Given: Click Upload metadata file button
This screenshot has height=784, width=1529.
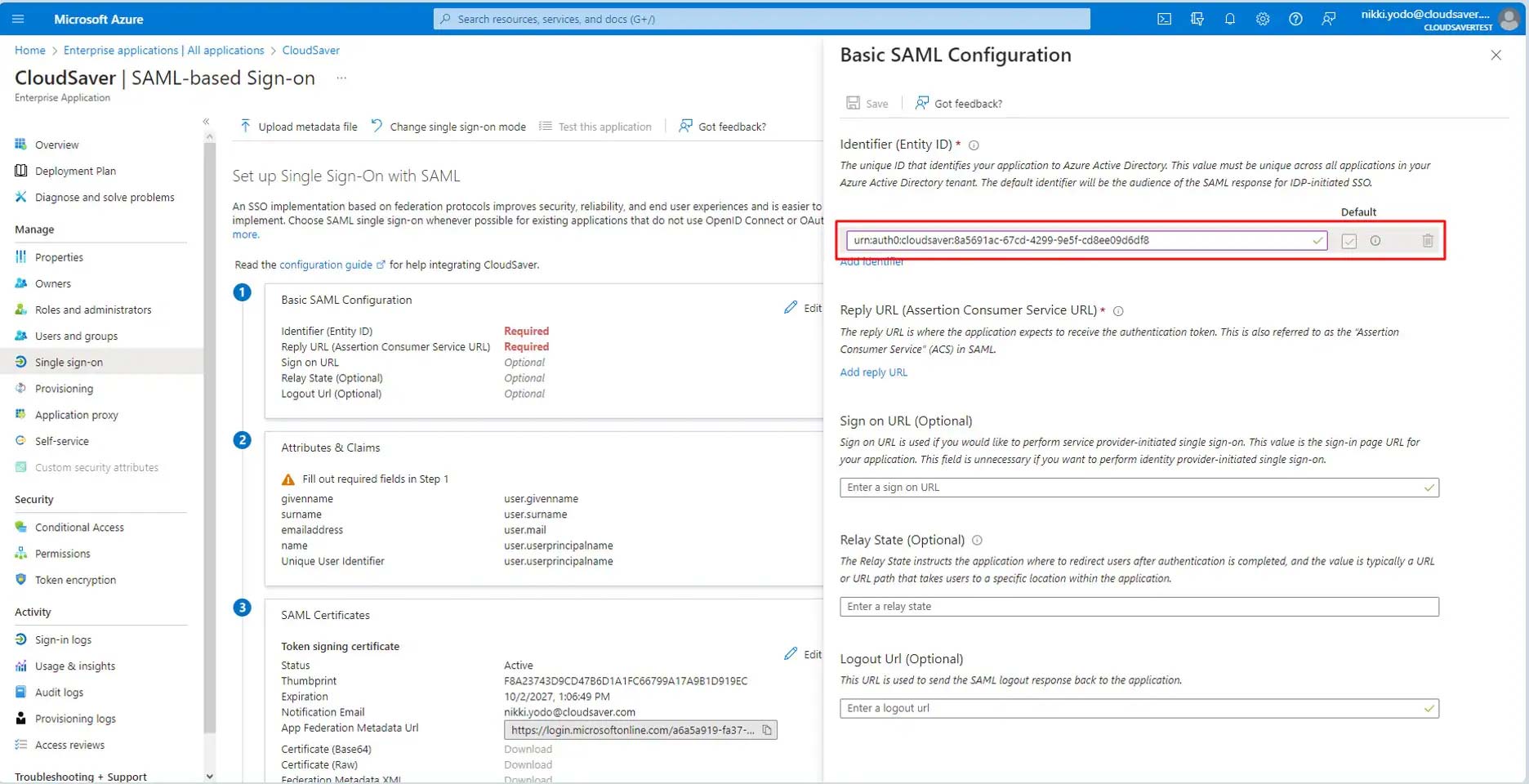Looking at the screenshot, I should [298, 127].
